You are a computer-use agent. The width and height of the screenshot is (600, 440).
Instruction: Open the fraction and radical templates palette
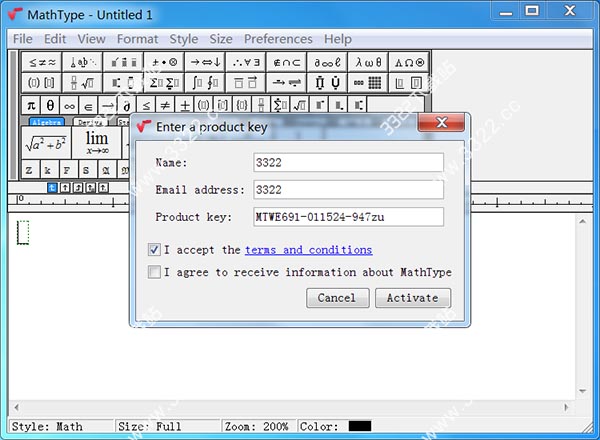pyautogui.click(x=83, y=83)
